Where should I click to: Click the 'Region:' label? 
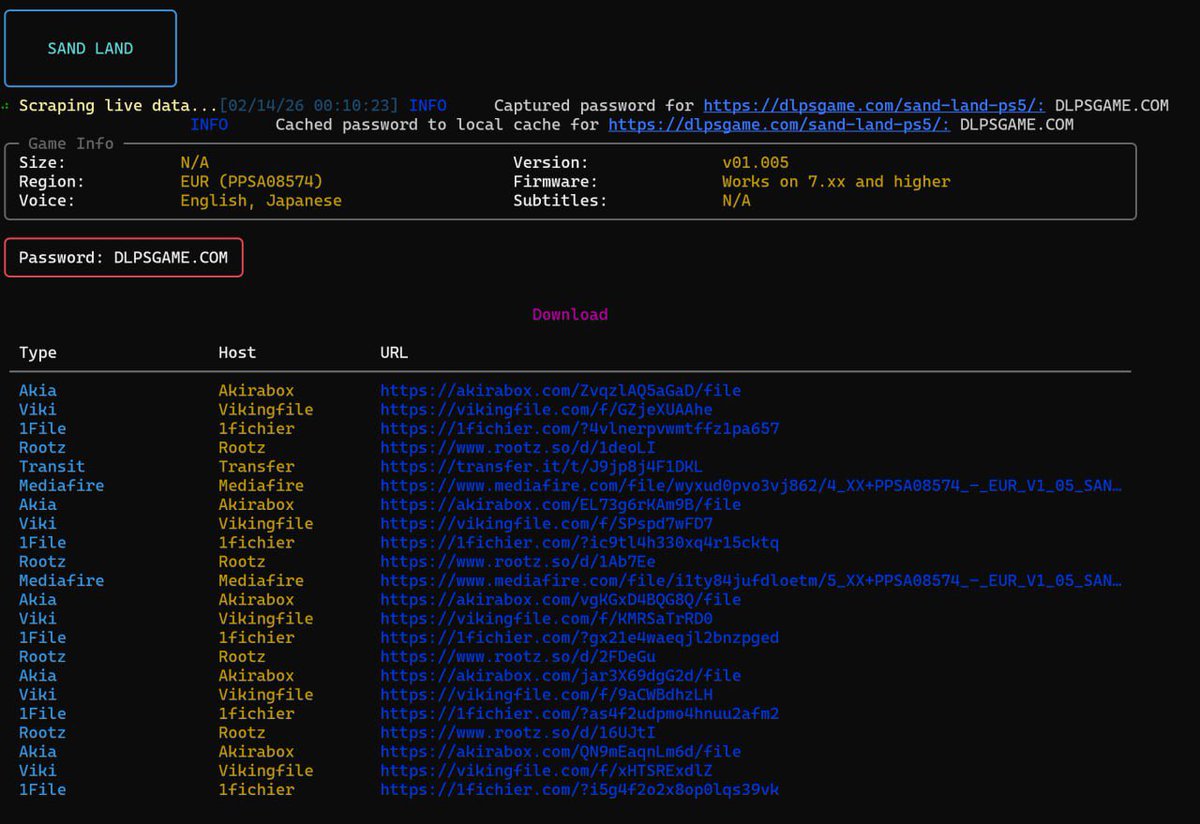click(x=52, y=181)
